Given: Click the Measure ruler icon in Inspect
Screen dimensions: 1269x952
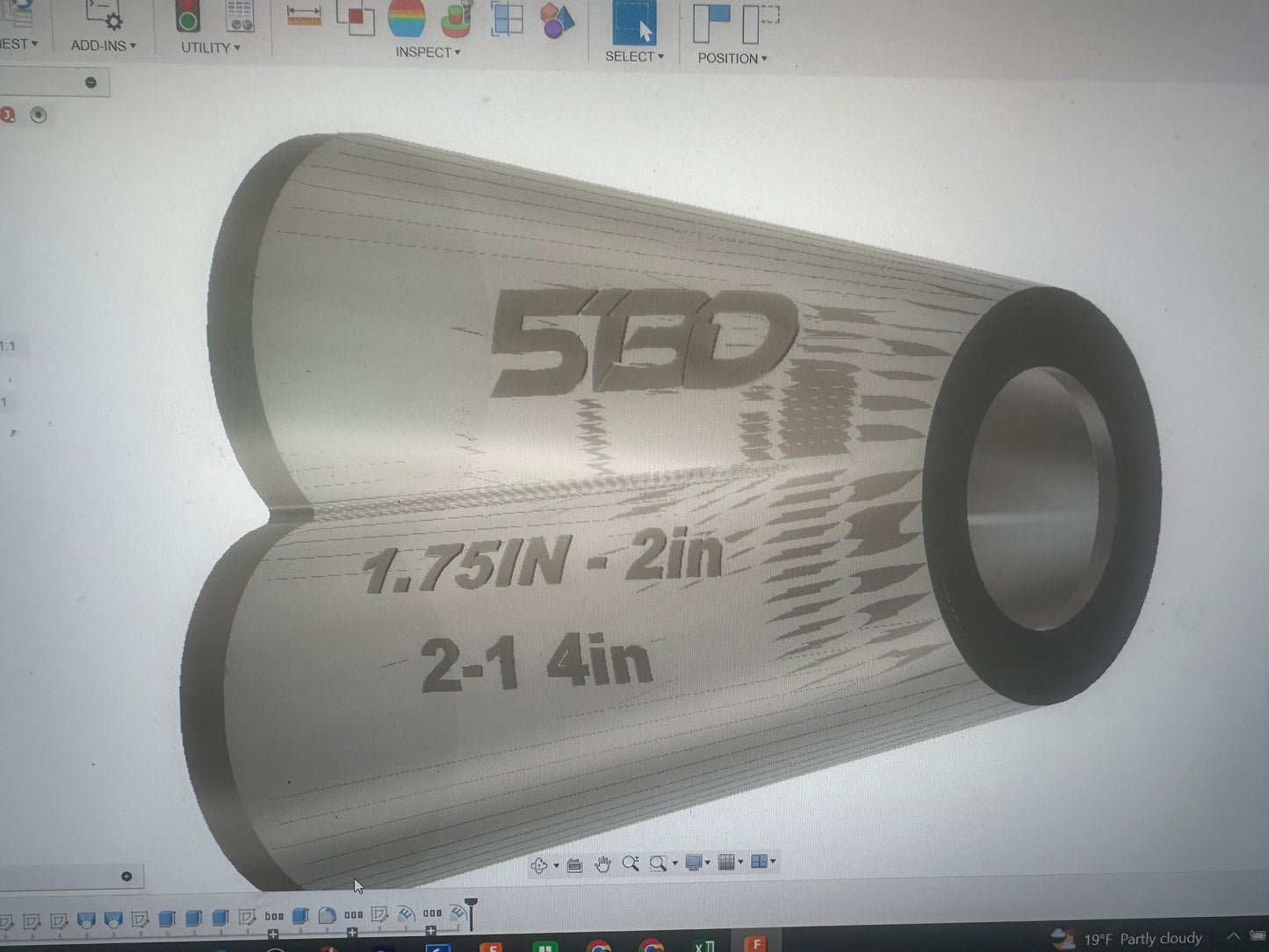Looking at the screenshot, I should click(304, 17).
